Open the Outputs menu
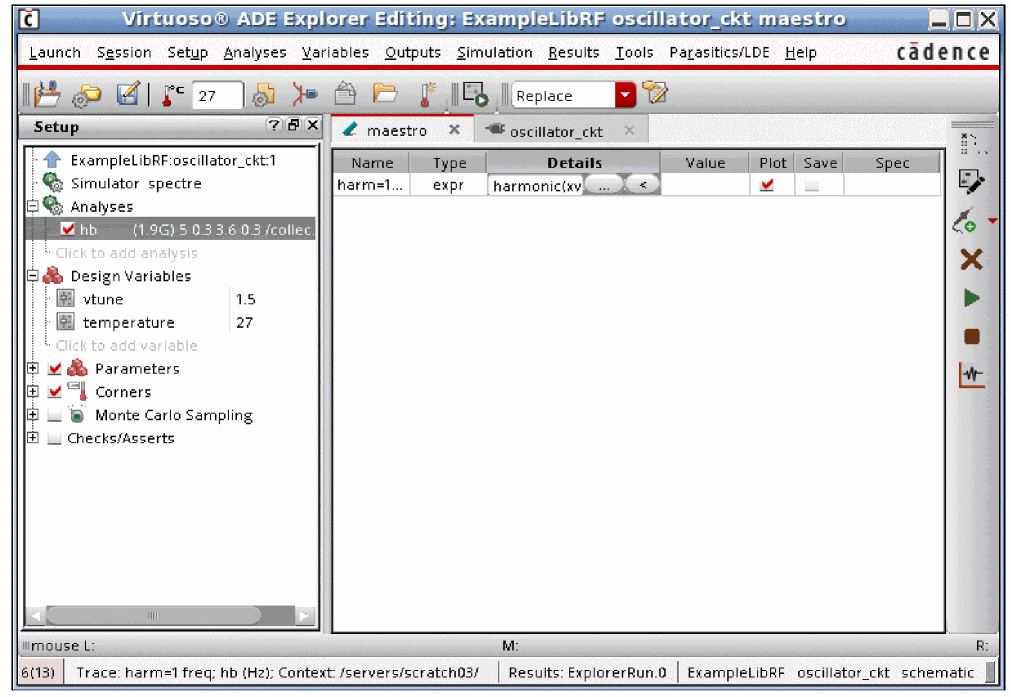Screen dimensions: 1011x697 [x=413, y=52]
